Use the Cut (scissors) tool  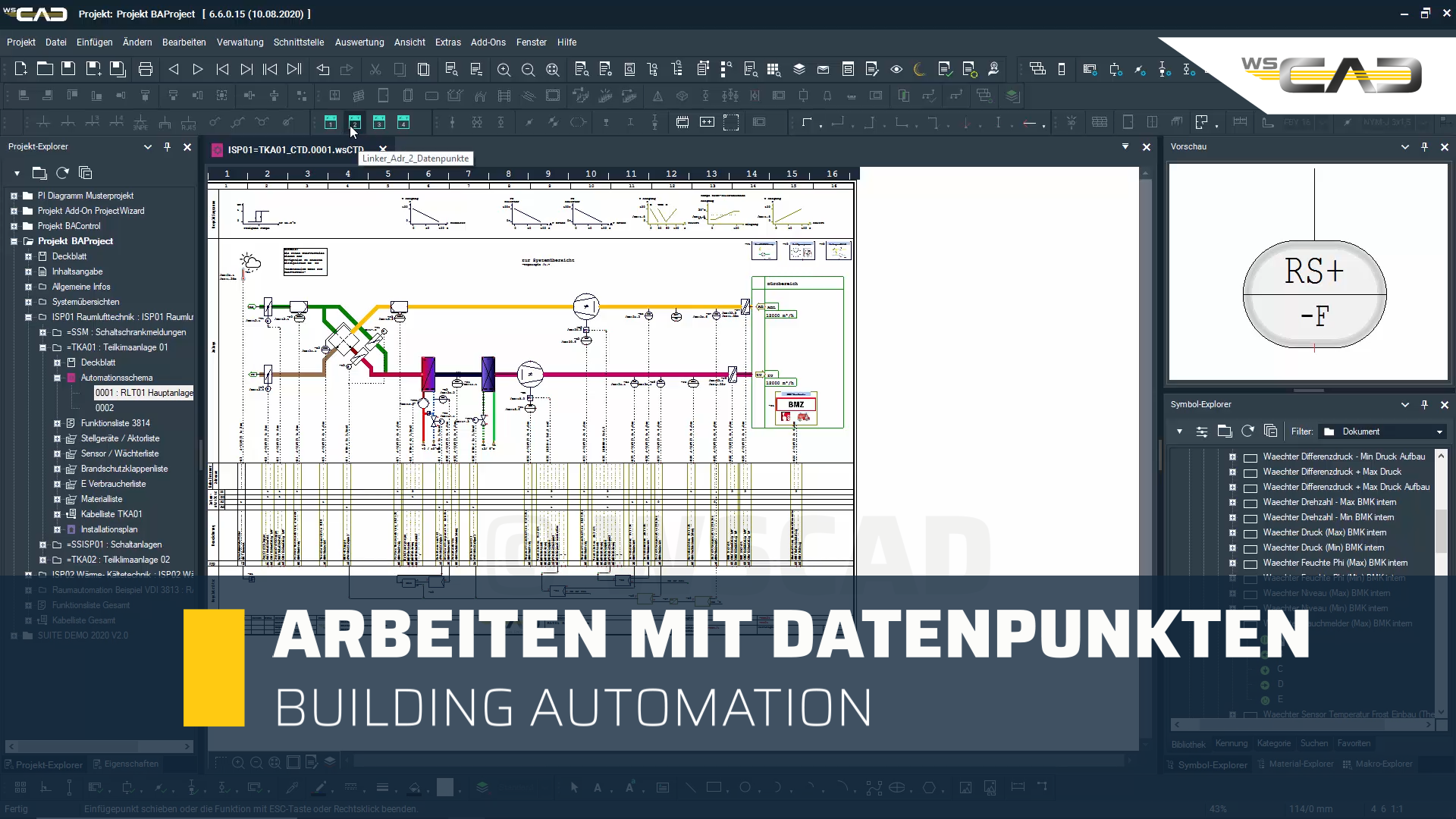click(x=375, y=69)
